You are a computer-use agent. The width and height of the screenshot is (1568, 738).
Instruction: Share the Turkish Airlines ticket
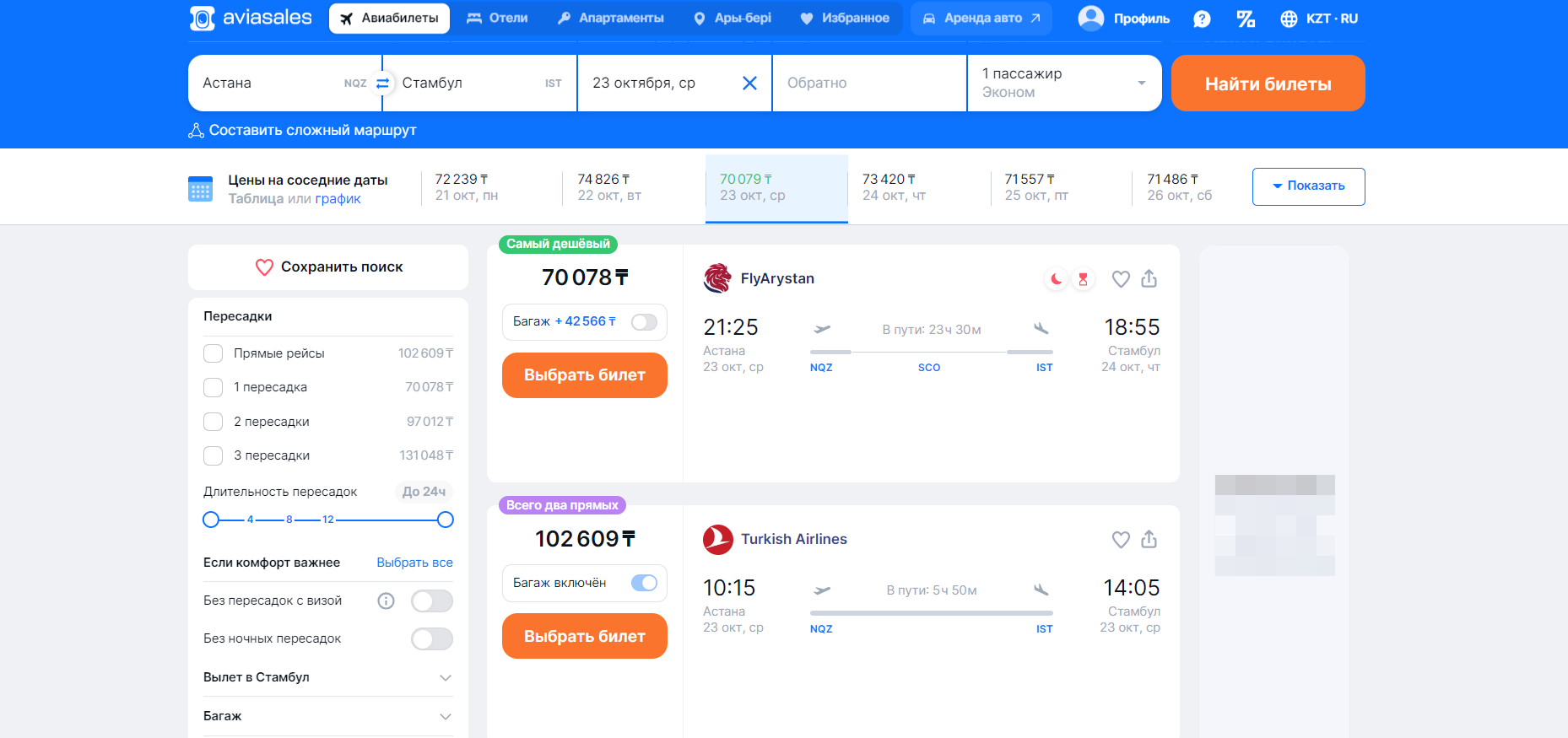point(1149,540)
